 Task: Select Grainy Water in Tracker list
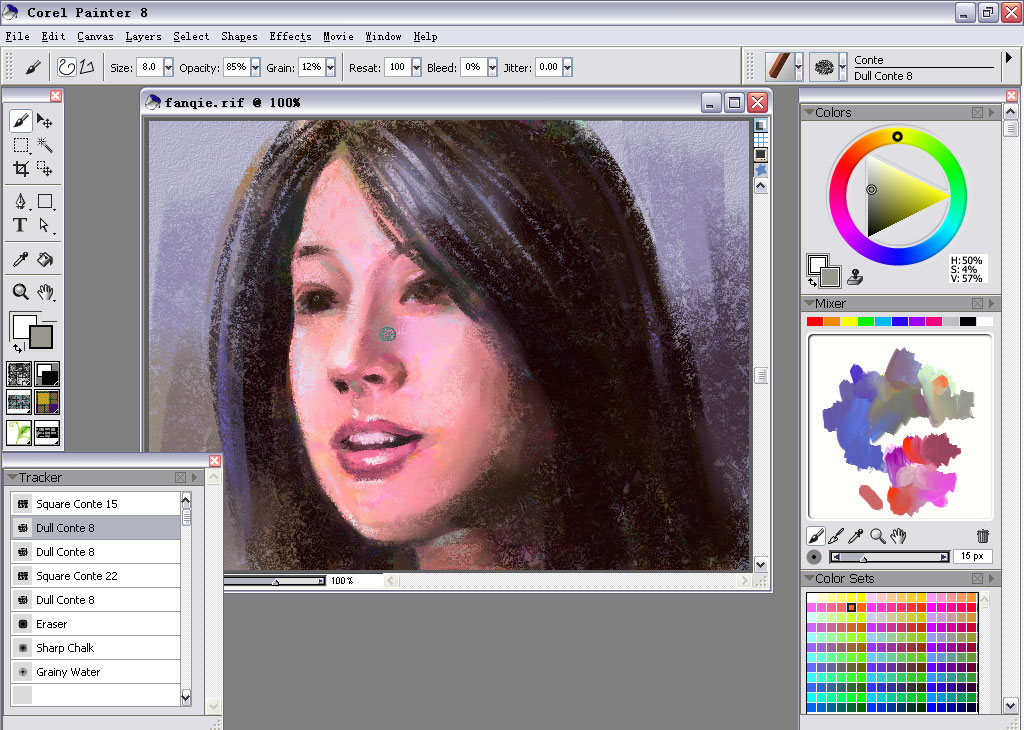point(95,671)
